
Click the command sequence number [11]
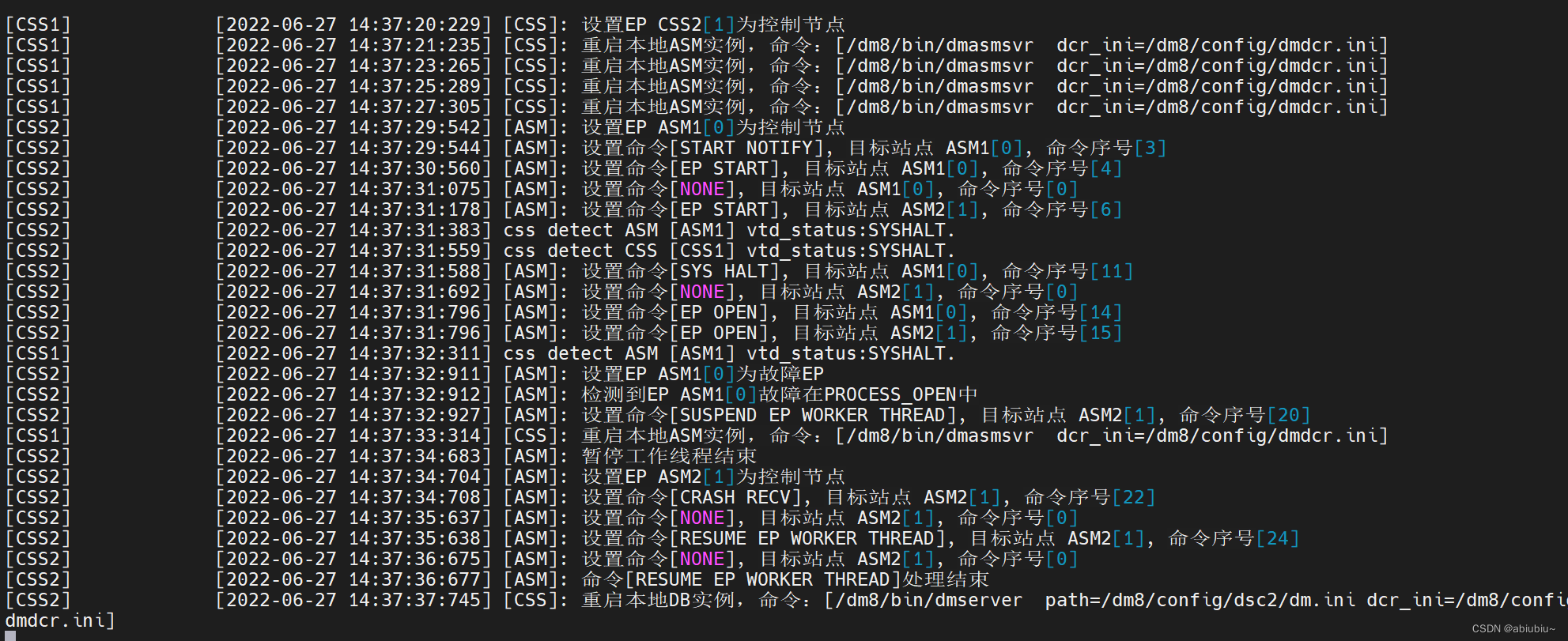click(x=1112, y=272)
